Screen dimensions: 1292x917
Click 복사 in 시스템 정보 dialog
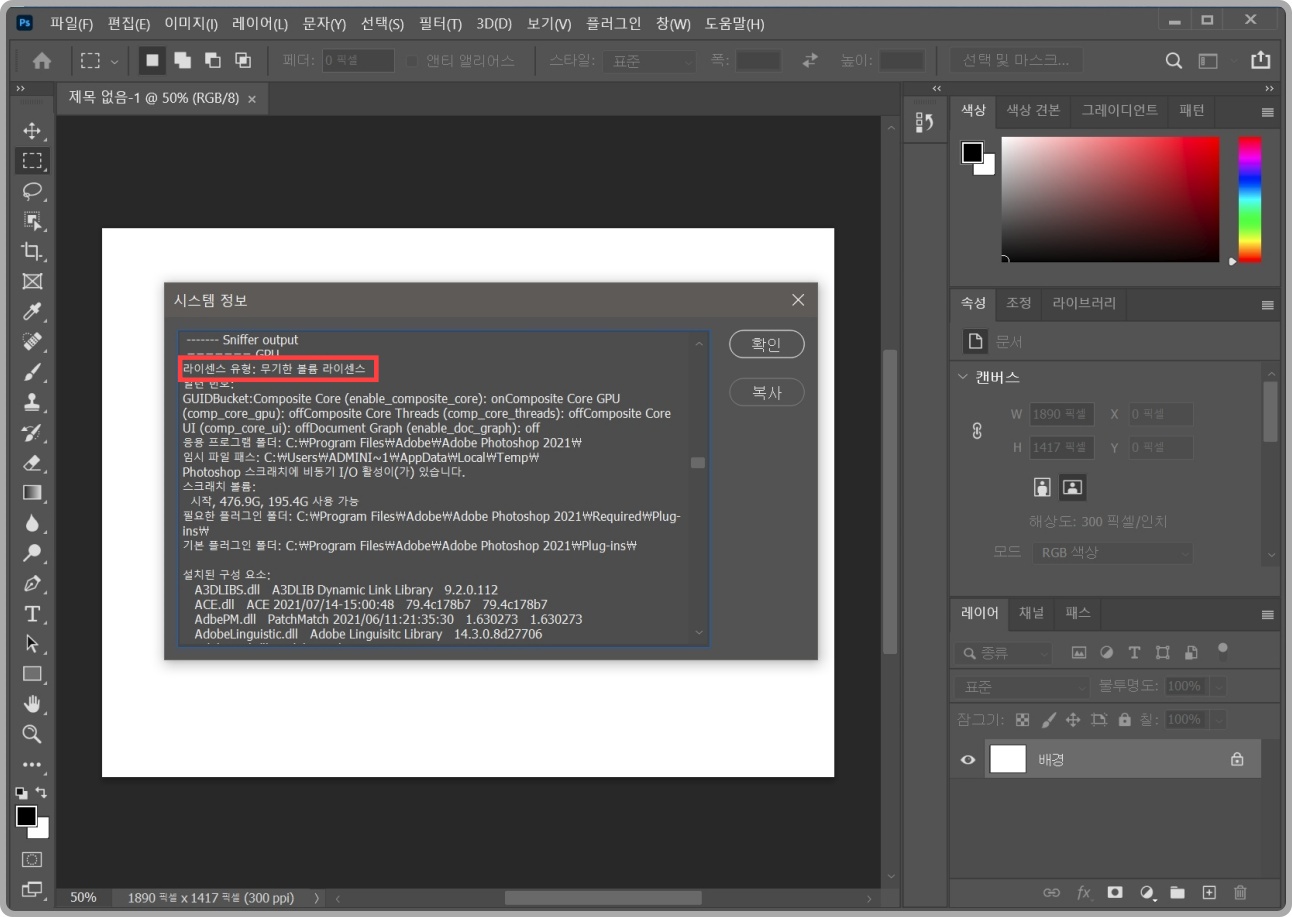pyautogui.click(x=767, y=392)
